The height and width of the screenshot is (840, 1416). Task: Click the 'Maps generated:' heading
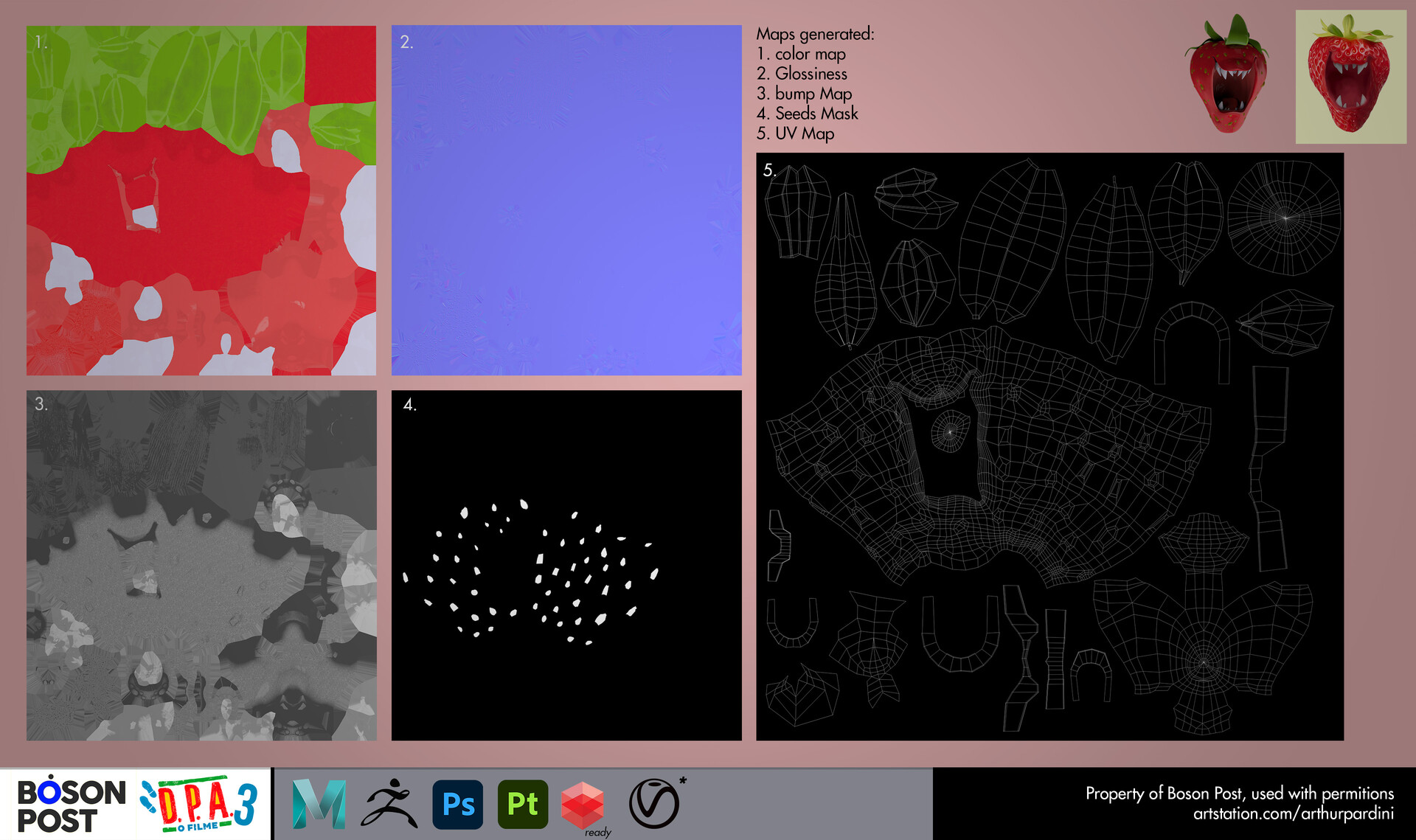pyautogui.click(x=815, y=34)
